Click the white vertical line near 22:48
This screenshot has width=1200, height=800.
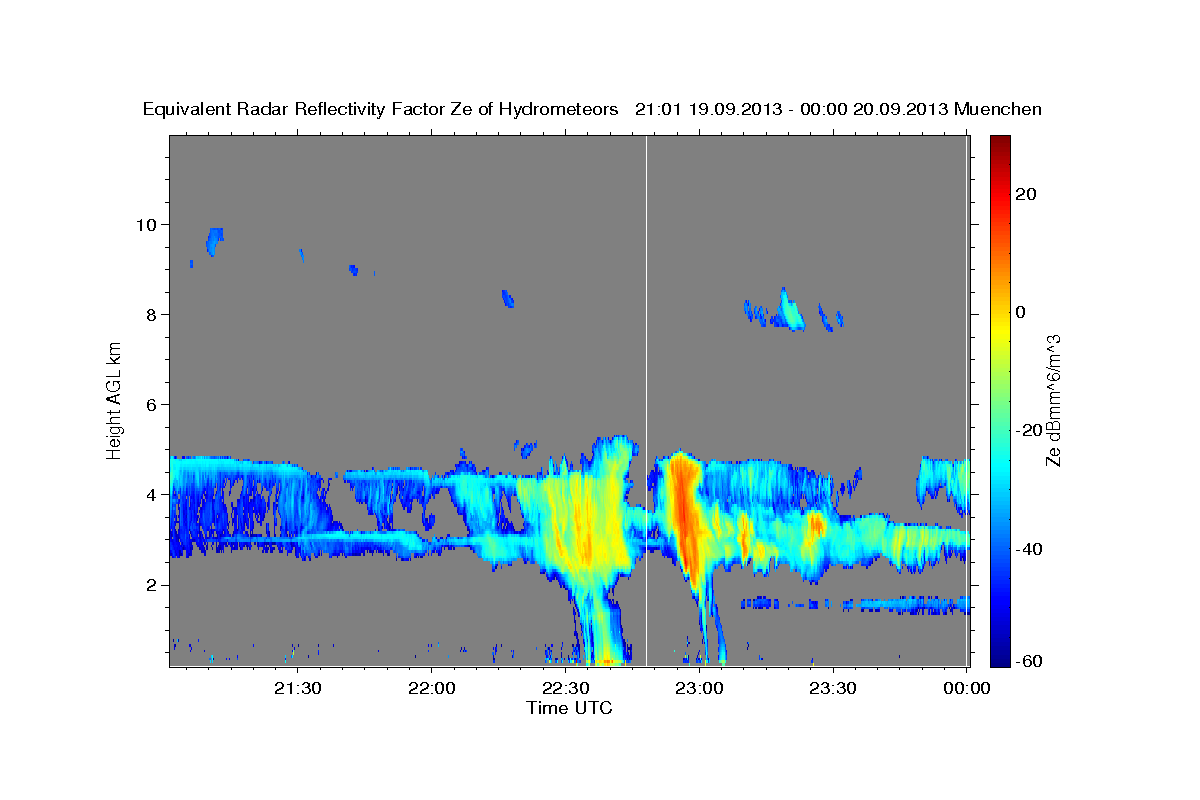[646, 400]
